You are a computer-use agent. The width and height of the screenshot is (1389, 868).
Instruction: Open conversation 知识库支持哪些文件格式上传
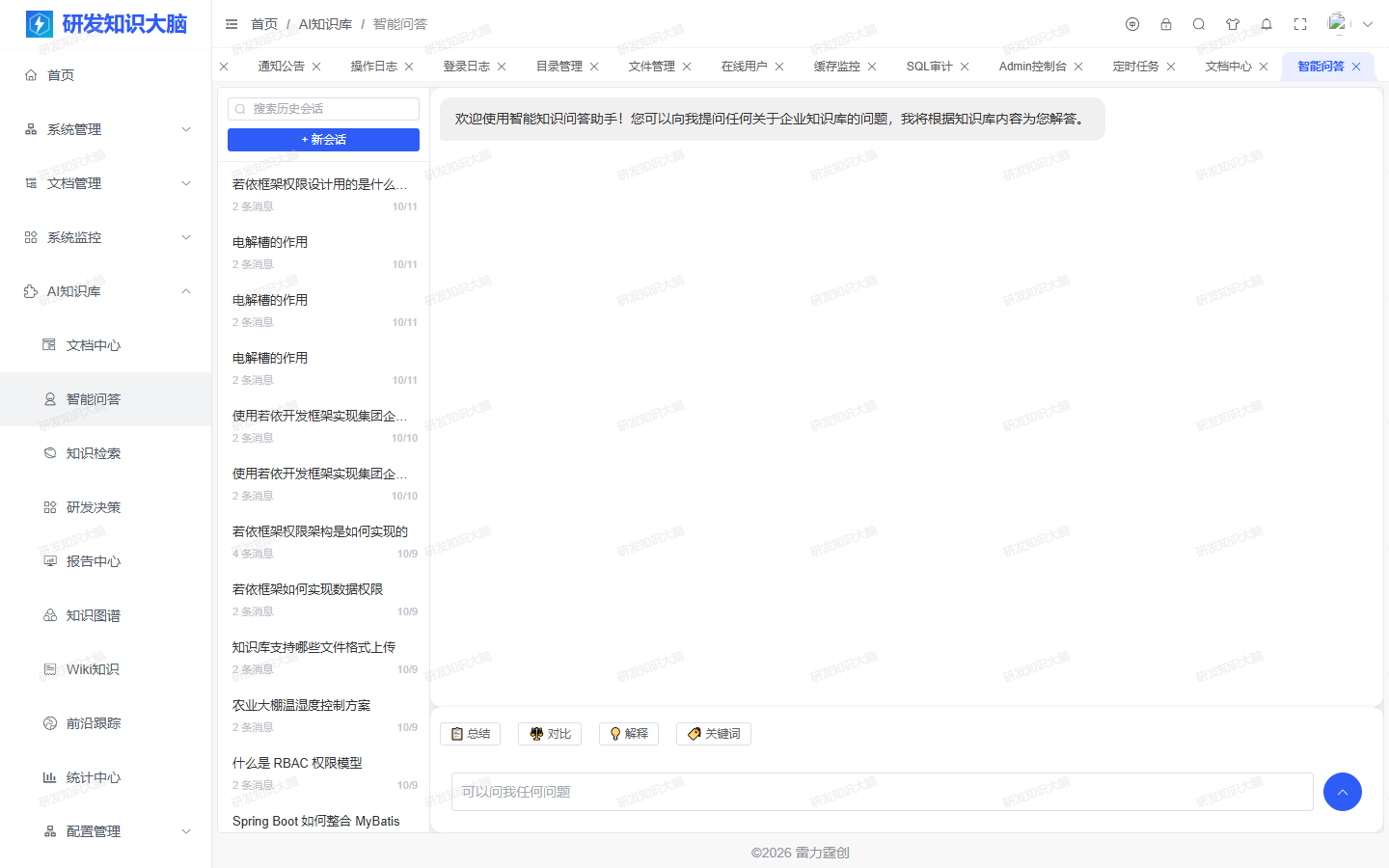[323, 658]
